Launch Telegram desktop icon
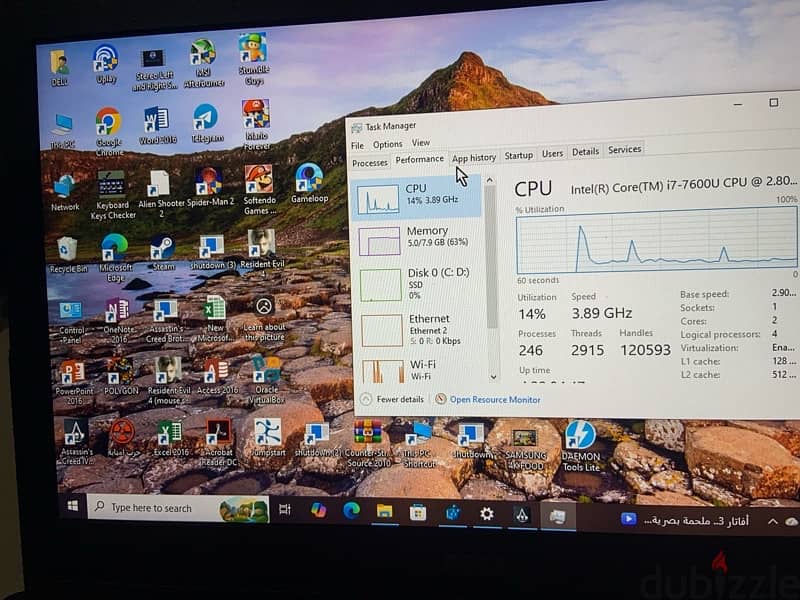Viewport: 800px width, 600px height. 206,123
